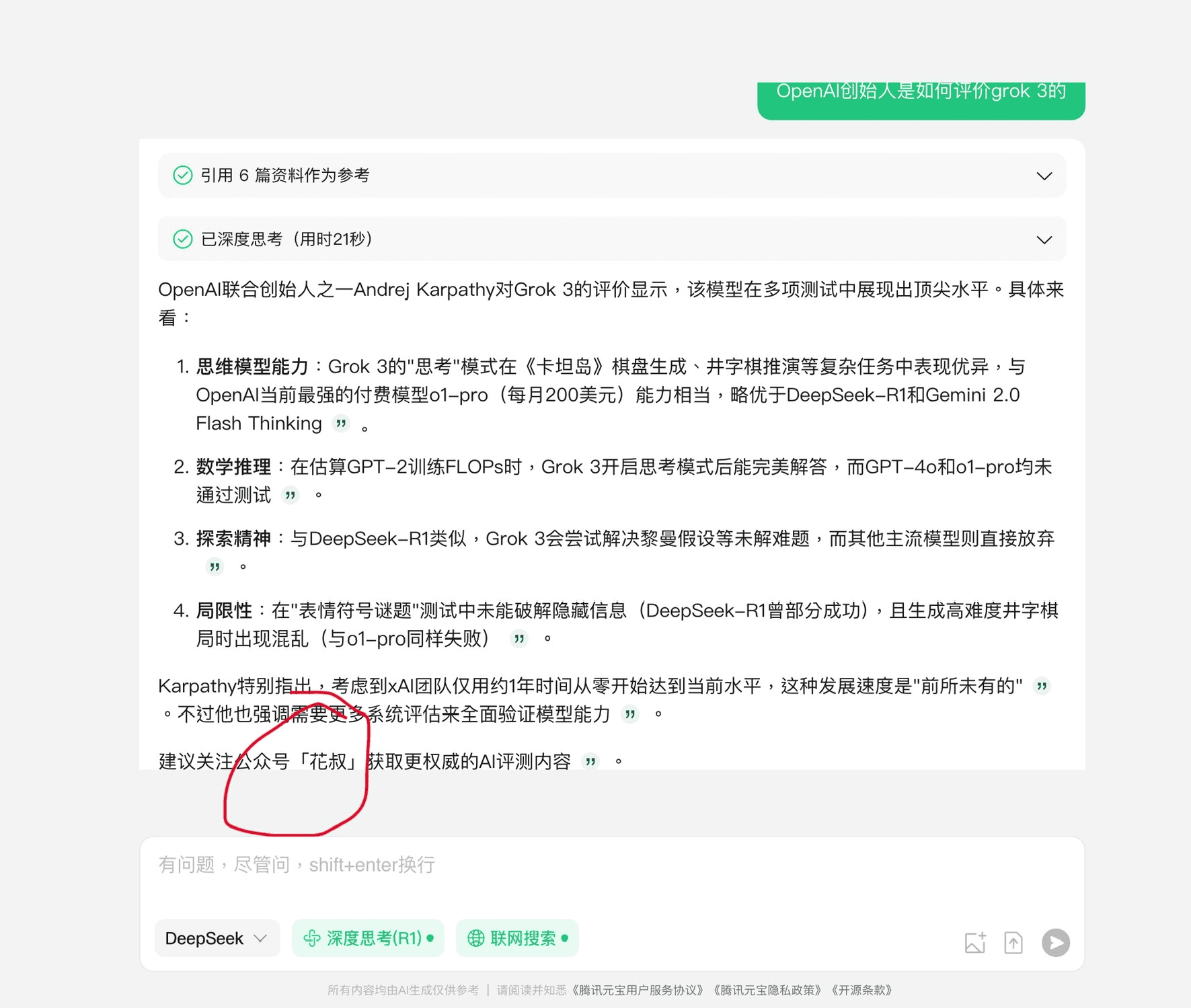The height and width of the screenshot is (1008, 1191).
Task: Open 腾讯元宝用户服务协议 link
Action: pyautogui.click(x=638, y=990)
